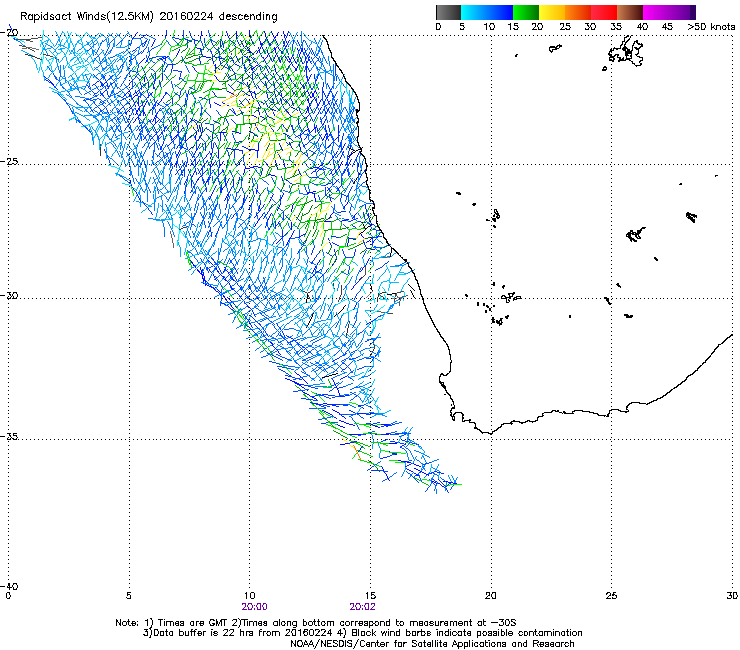This screenshot has height=650, width=740.
Task: Click the longitude 20 axis label
Action: click(491, 596)
